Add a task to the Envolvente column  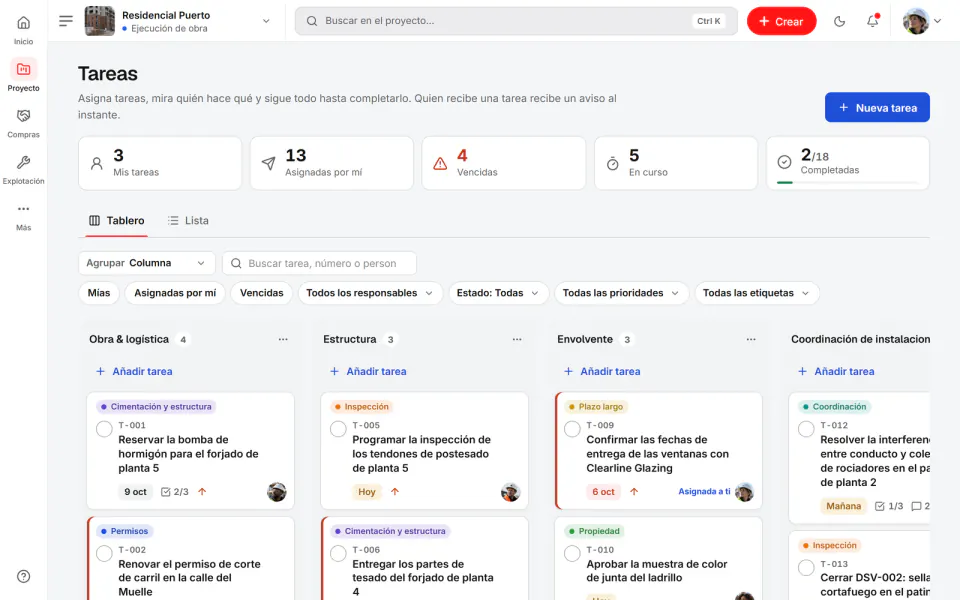(x=602, y=372)
